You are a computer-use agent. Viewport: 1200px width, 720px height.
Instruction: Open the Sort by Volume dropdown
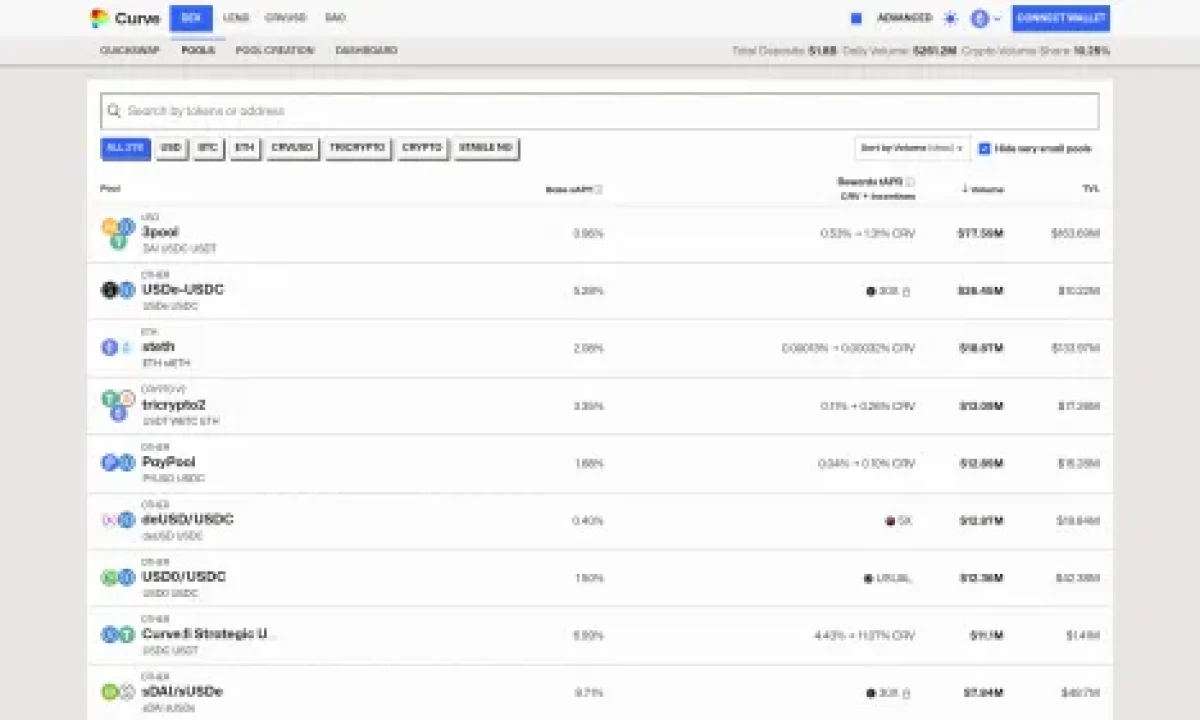pyautogui.click(x=912, y=148)
